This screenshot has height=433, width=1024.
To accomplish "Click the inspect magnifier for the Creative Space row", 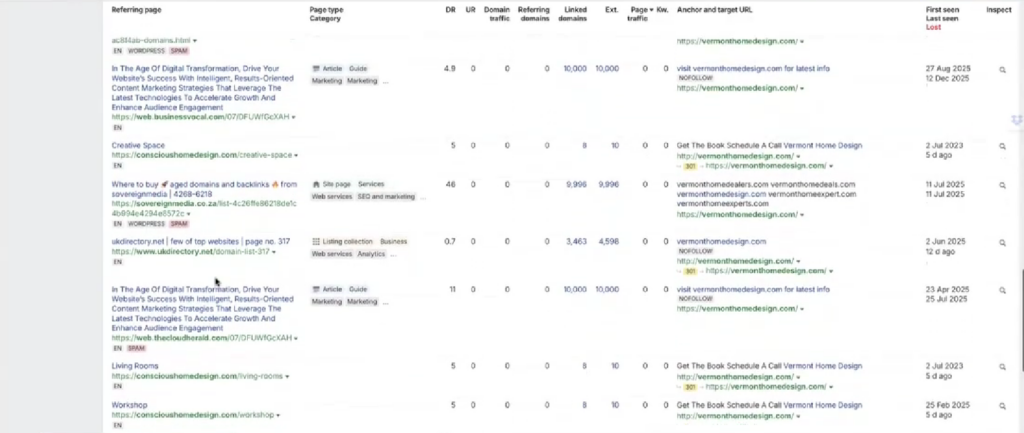I will [x=1003, y=146].
